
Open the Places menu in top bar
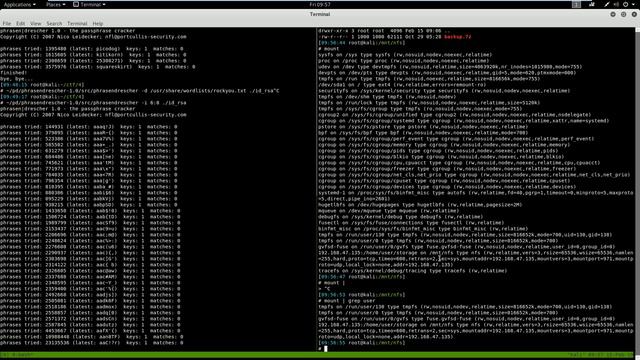point(56,4)
